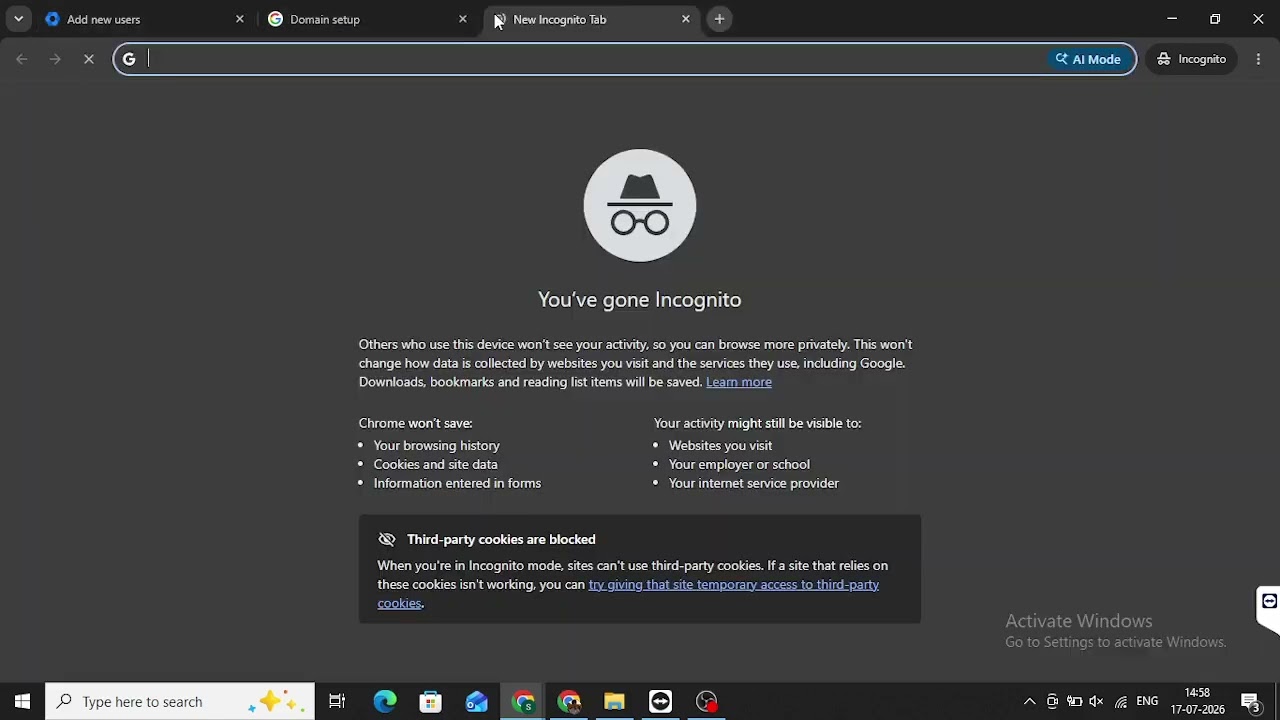Go forward with the forward arrow
1280x720 pixels.
tap(56, 59)
